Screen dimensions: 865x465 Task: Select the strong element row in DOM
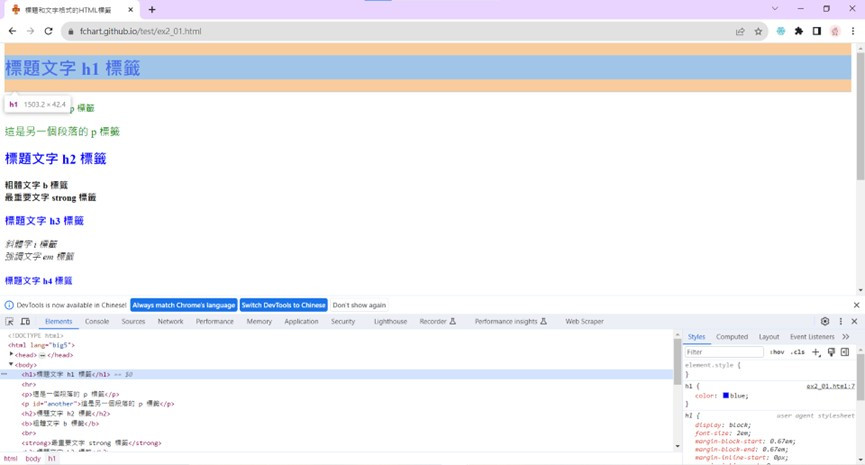tap(337, 443)
